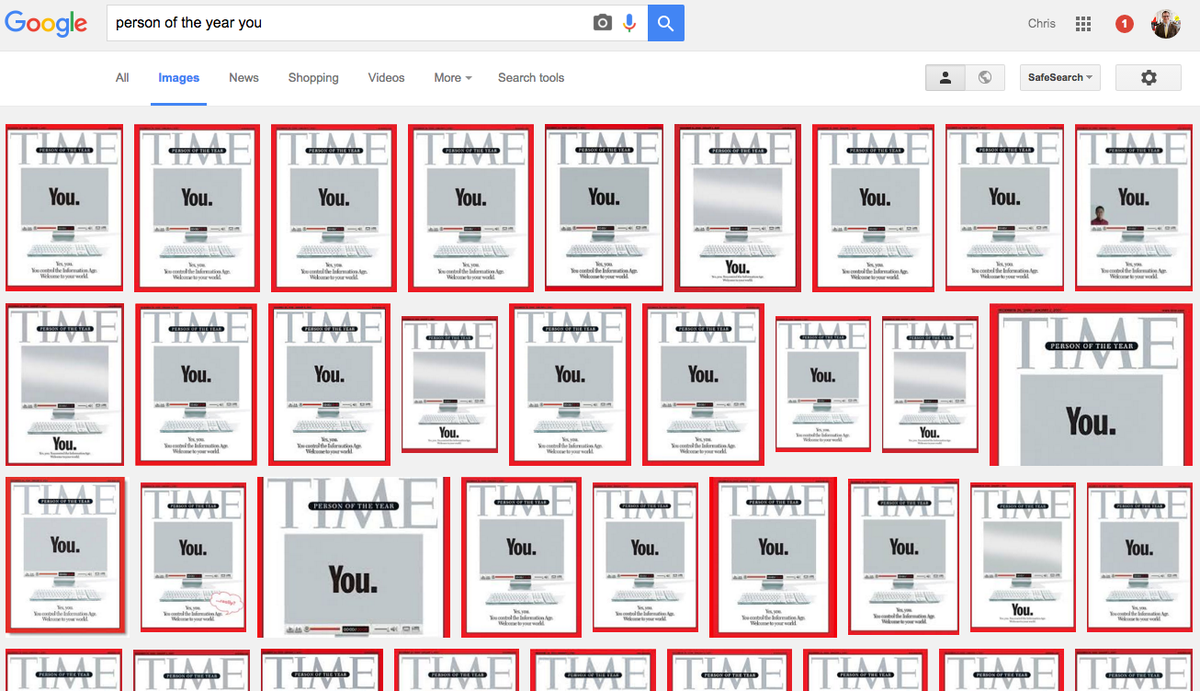Select the Images tab
Viewport: 1200px width, 691px height.
click(x=179, y=77)
